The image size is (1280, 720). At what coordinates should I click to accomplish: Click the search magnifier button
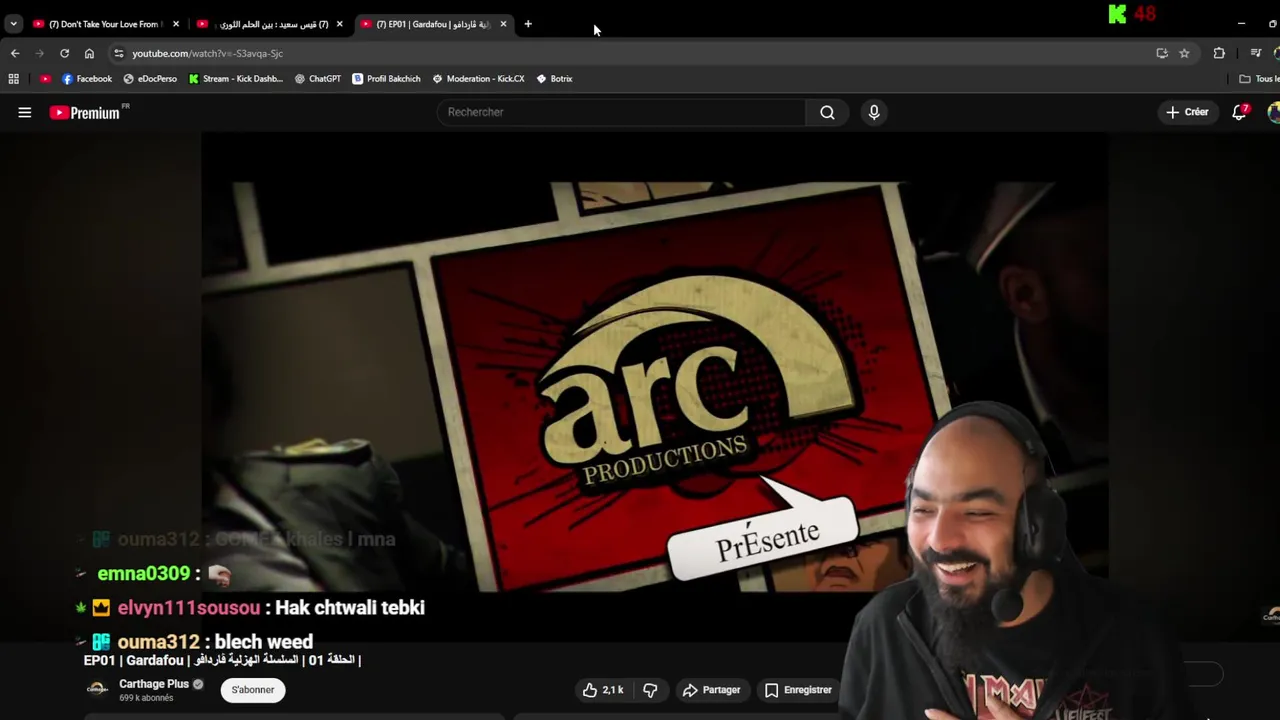point(827,112)
